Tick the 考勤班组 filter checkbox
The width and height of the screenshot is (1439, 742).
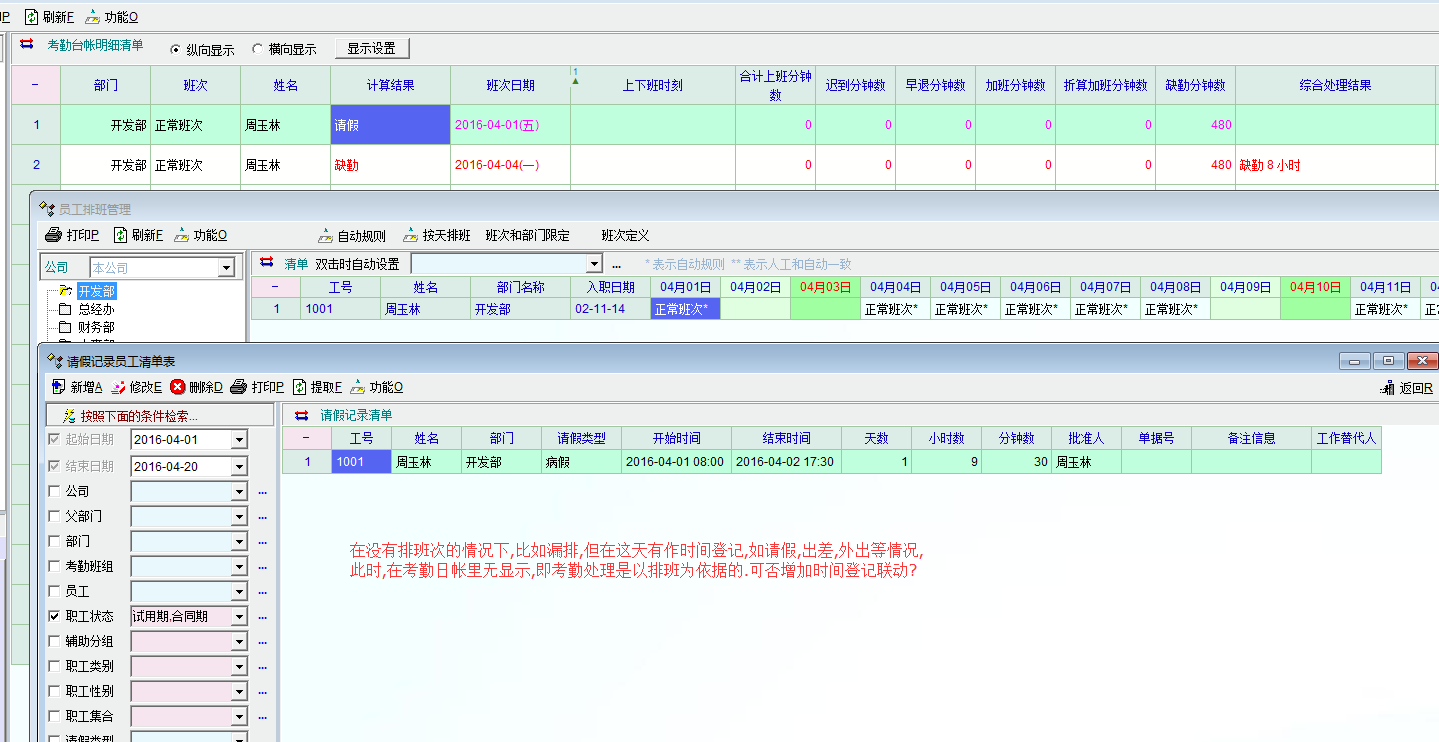(54, 566)
